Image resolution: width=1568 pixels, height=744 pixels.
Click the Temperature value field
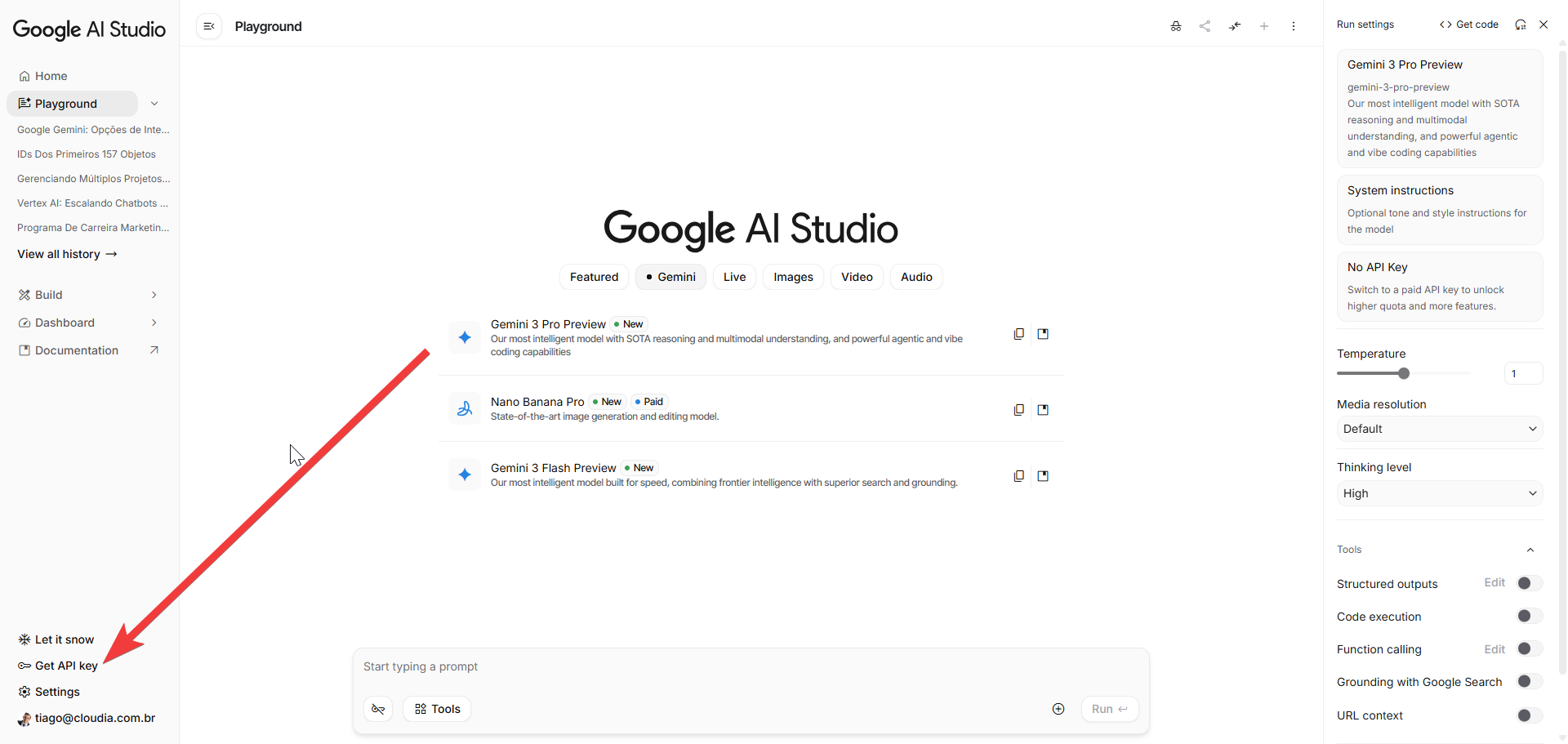click(1523, 373)
